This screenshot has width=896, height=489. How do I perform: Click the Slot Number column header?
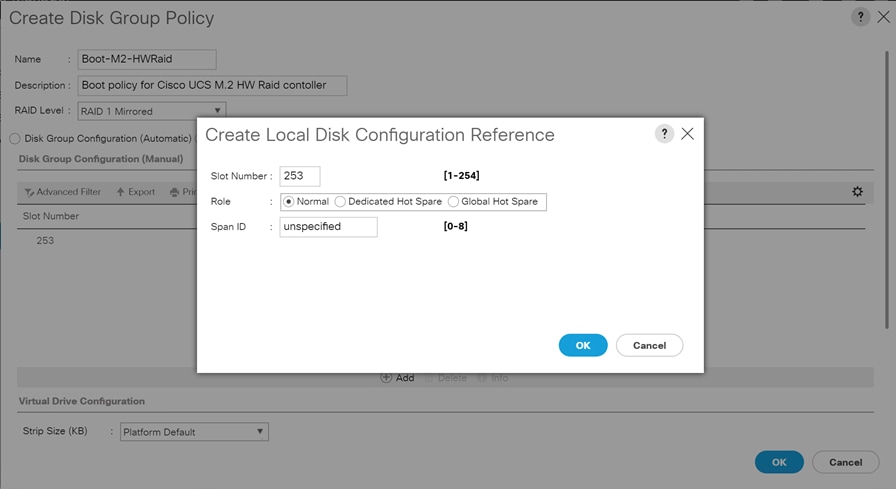(x=51, y=216)
